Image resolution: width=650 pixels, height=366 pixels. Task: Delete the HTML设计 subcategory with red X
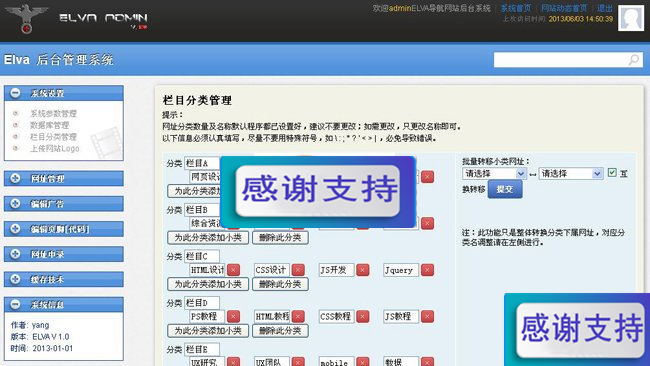(x=233, y=270)
